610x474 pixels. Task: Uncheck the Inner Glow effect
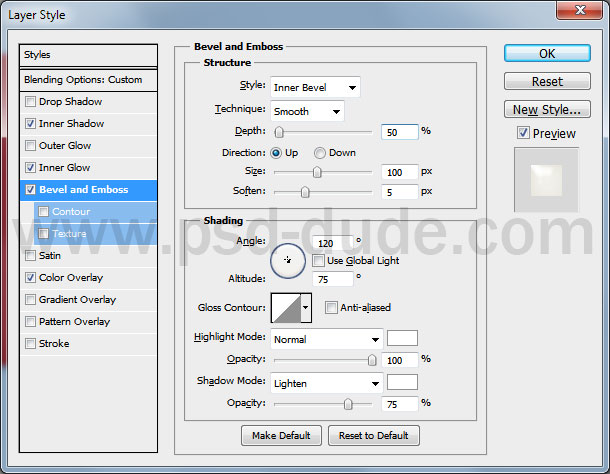click(30, 168)
